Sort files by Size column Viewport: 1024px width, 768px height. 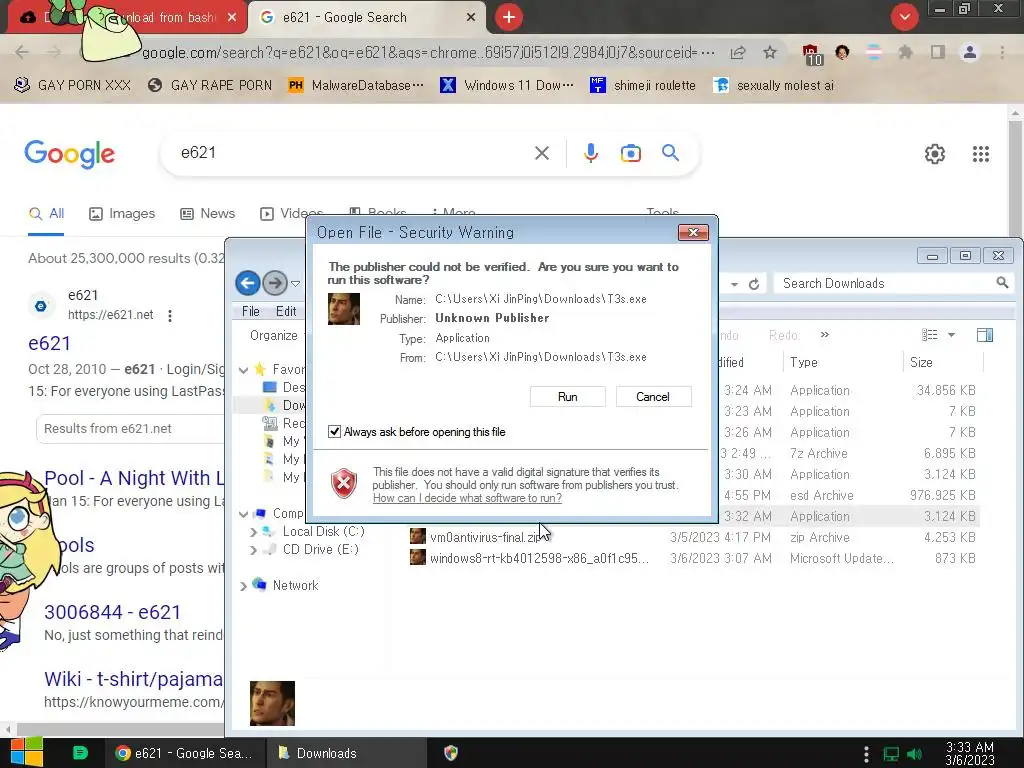921,362
